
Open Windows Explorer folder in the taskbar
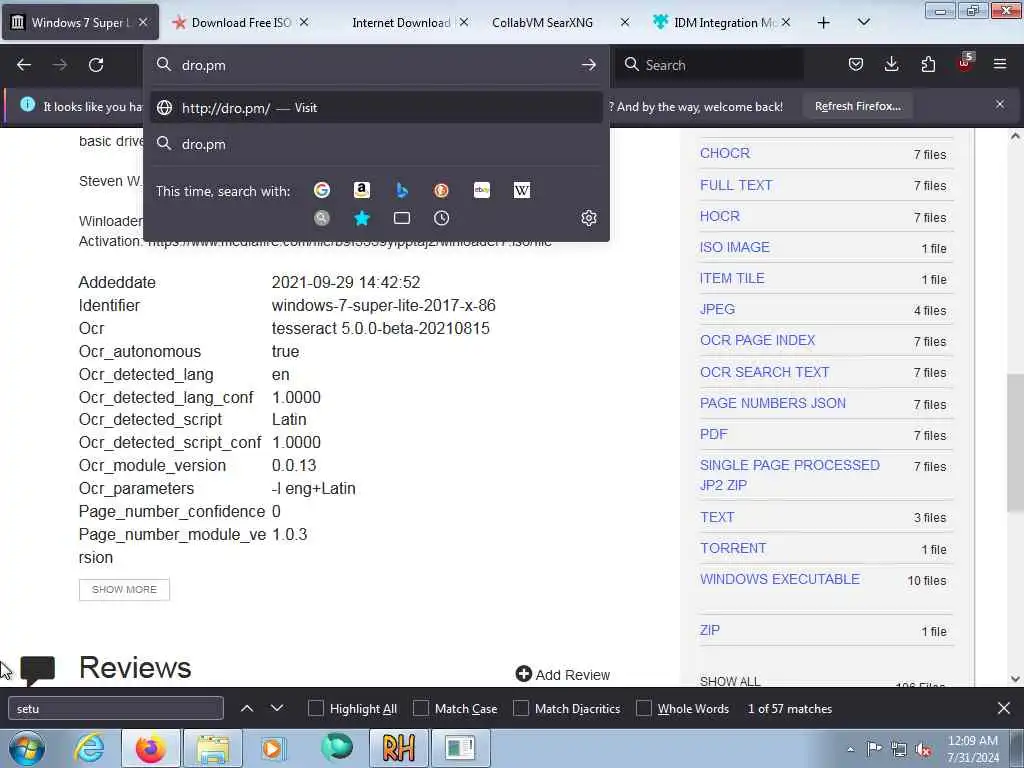click(213, 748)
